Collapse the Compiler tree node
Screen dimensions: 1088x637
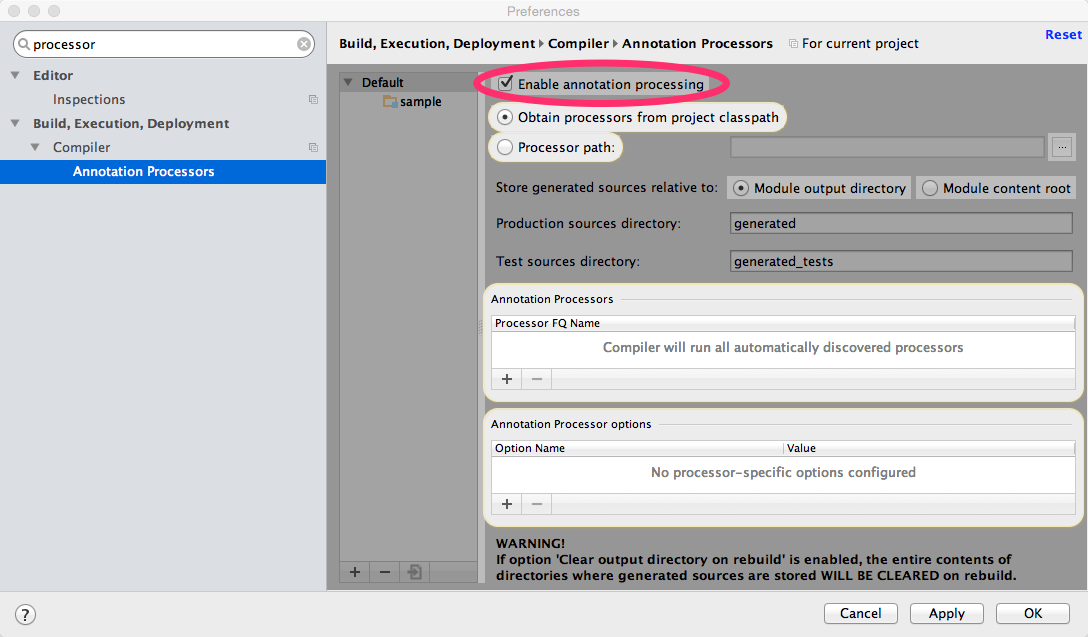click(x=35, y=147)
